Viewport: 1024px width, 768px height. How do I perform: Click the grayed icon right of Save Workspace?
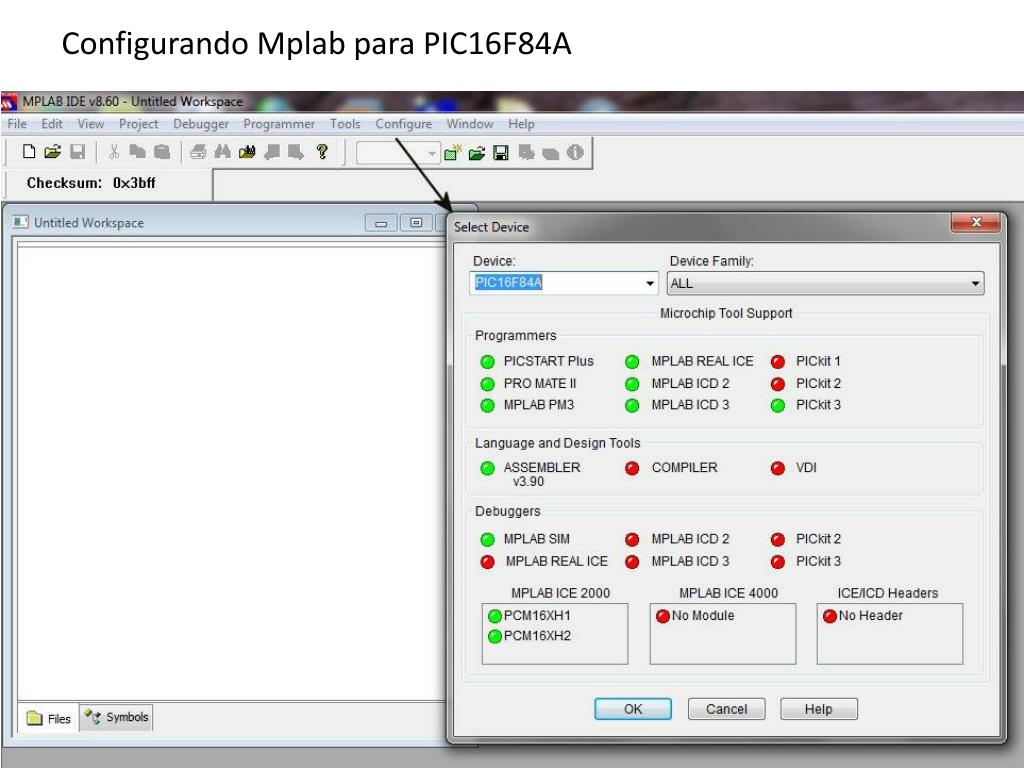pos(526,153)
